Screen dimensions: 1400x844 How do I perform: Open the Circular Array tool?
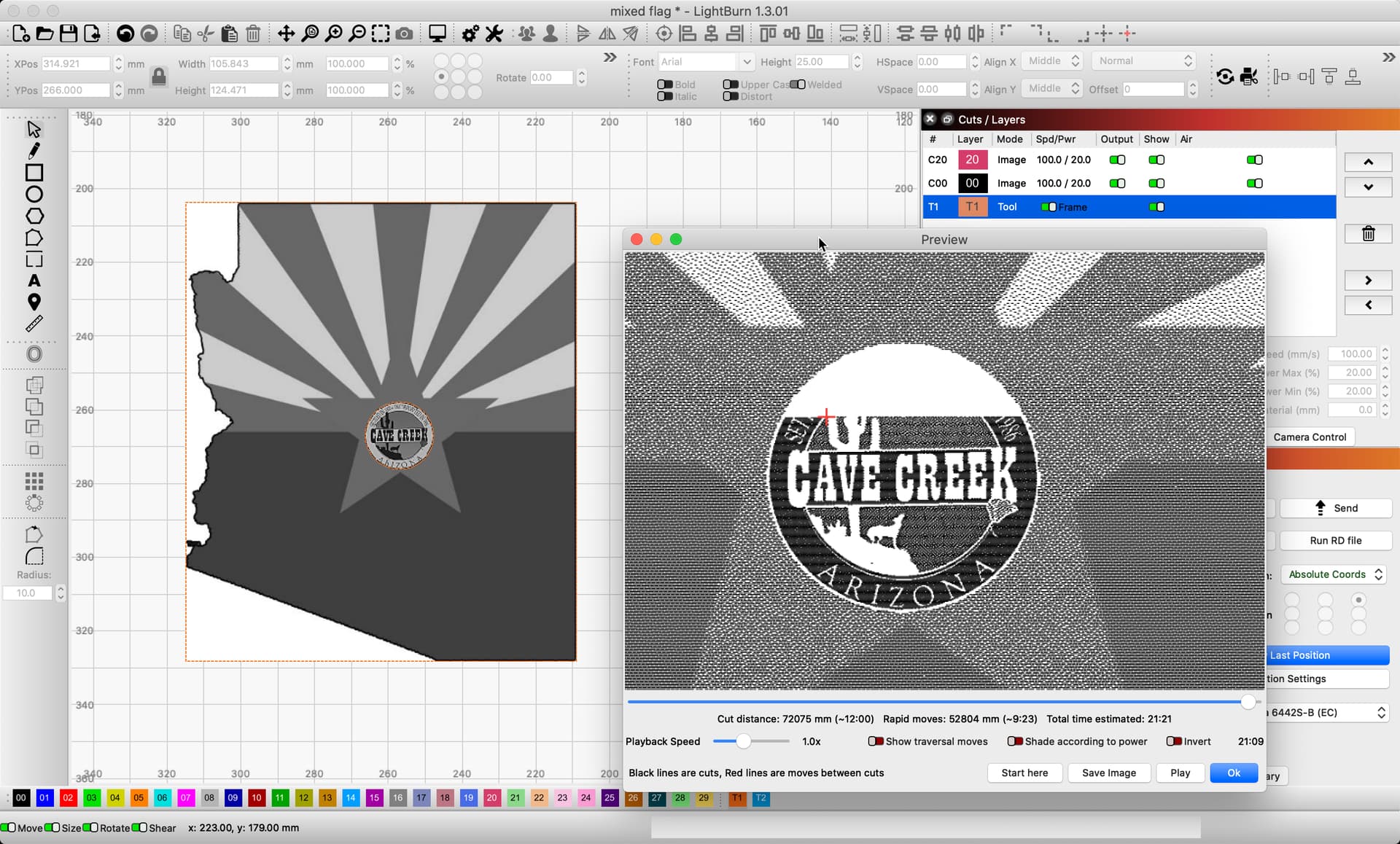34,503
